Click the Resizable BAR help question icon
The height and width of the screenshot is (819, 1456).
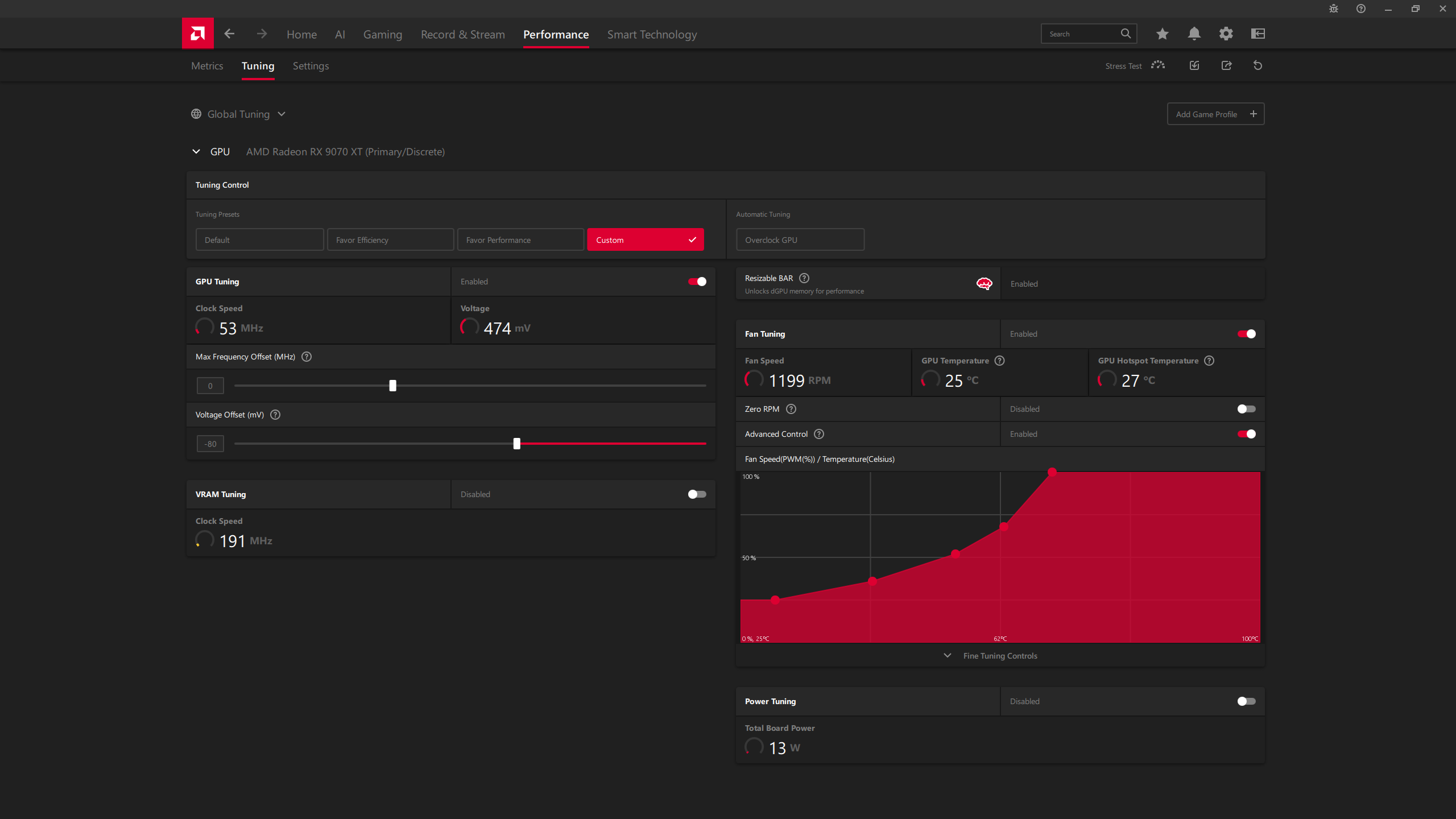click(804, 278)
